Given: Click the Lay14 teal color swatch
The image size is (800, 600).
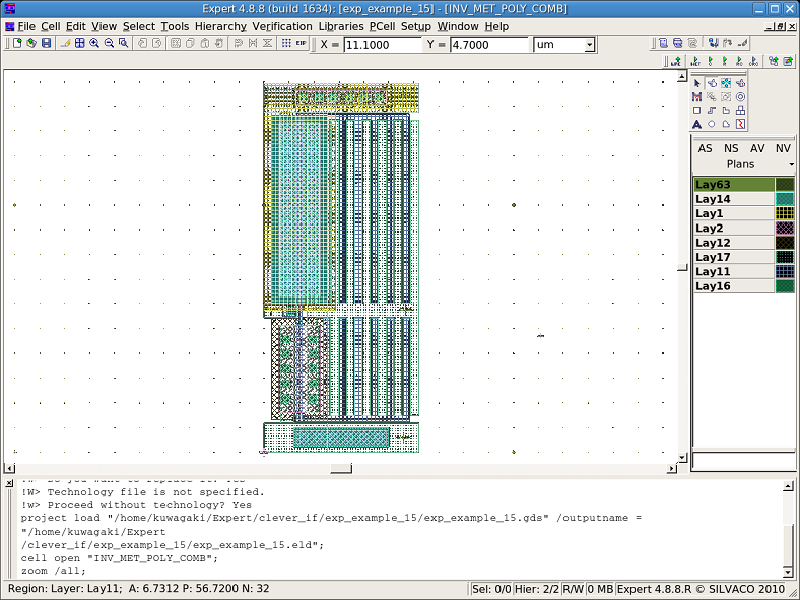Looking at the screenshot, I should (x=785, y=199).
